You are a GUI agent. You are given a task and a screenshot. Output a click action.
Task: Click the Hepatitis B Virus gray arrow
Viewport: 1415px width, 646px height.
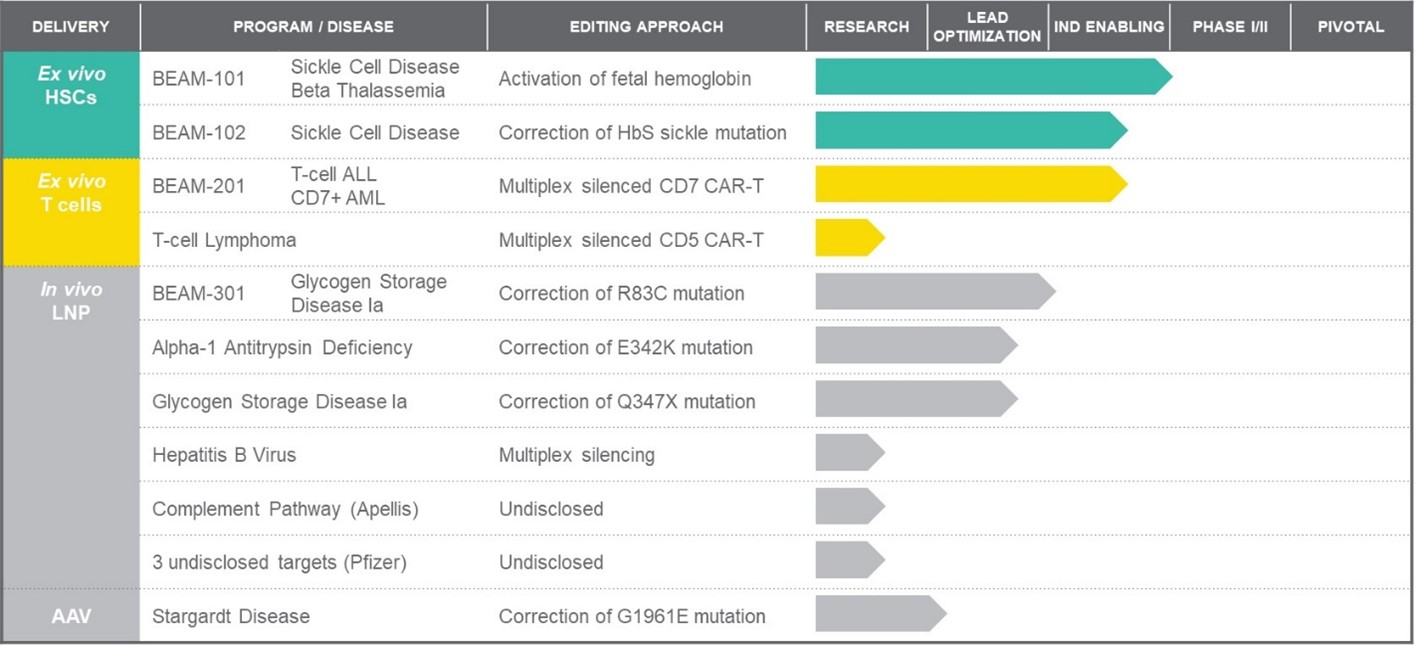pos(850,452)
